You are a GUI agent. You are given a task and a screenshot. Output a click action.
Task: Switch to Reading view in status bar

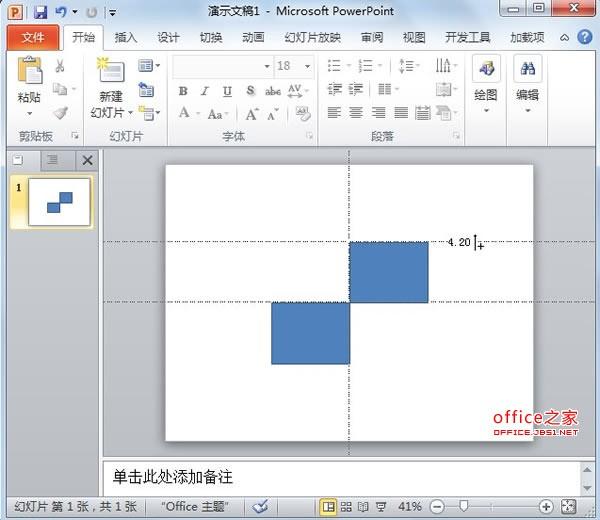click(x=363, y=507)
